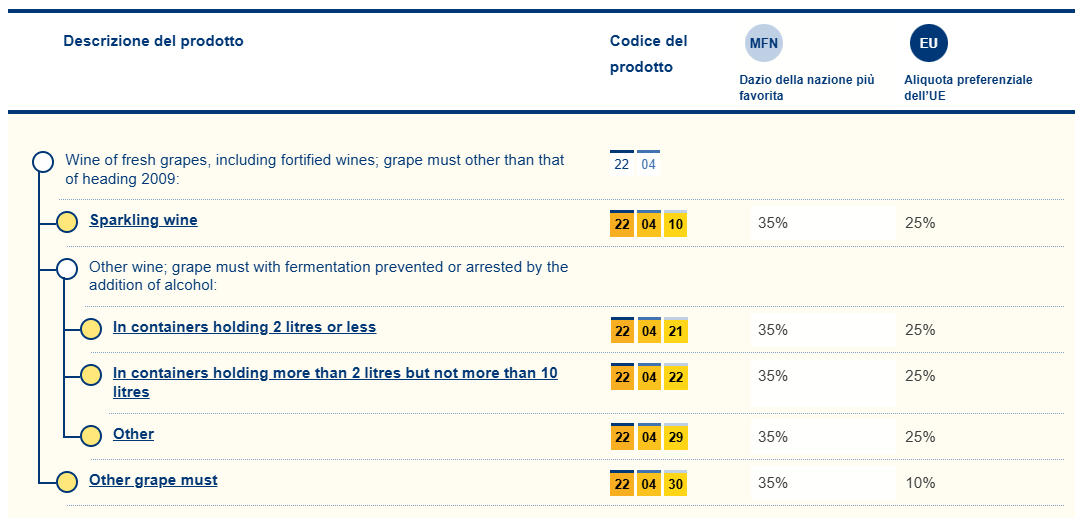
Task: Click the MFN circle badge icon
Action: pyautogui.click(x=764, y=43)
